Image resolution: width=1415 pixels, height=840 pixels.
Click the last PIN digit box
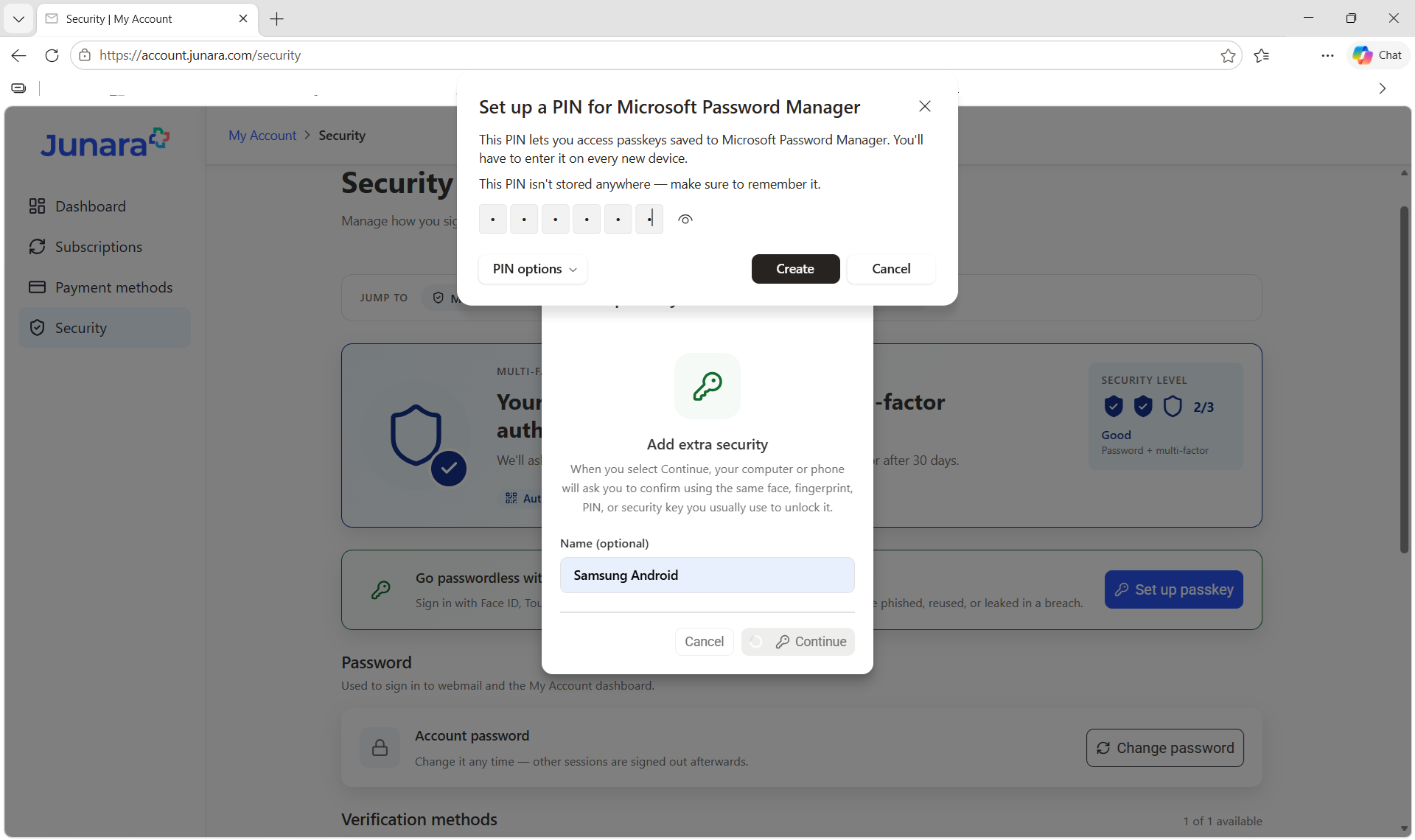click(x=649, y=219)
